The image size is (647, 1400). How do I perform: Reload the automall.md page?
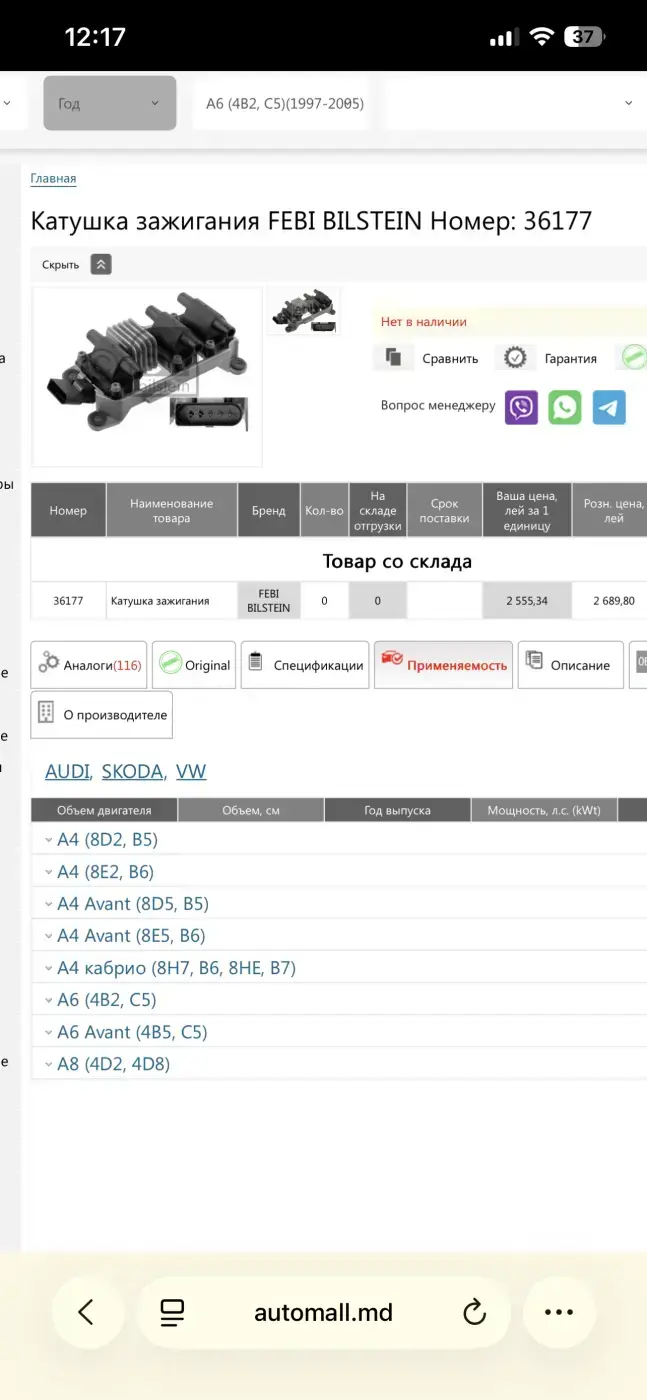point(474,1312)
